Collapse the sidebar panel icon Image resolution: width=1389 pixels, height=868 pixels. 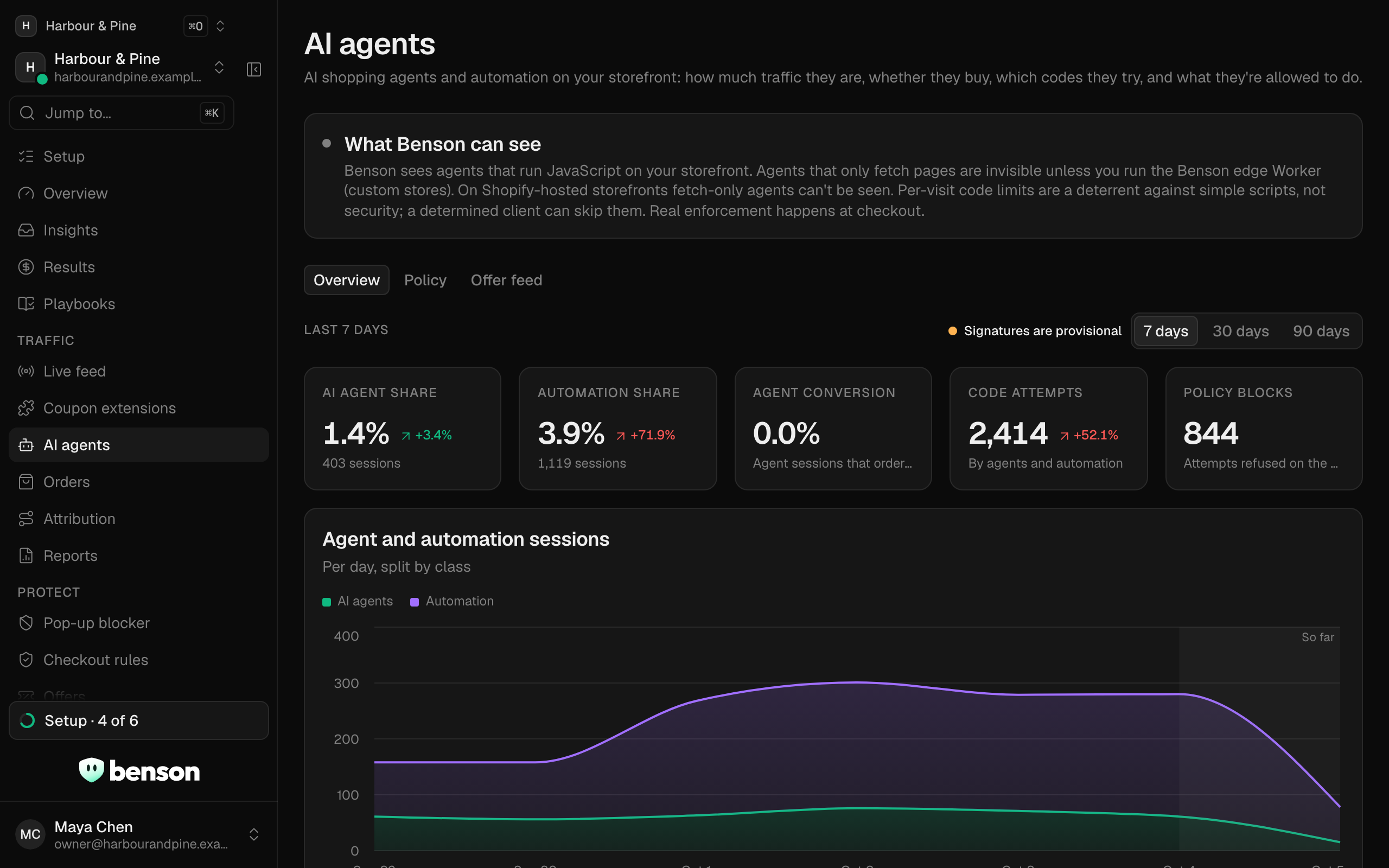point(254,69)
